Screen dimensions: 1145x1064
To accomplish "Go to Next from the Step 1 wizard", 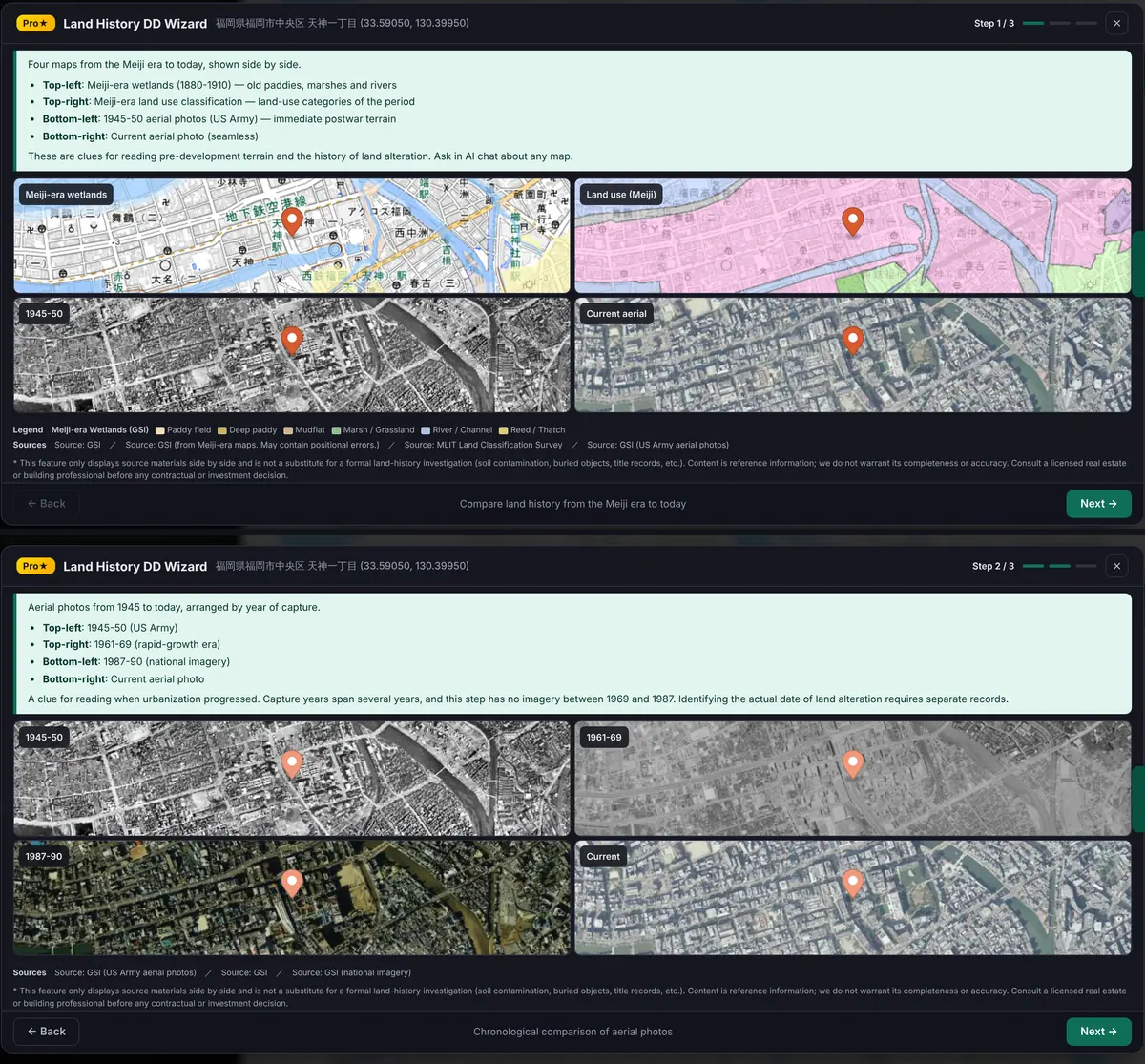I will point(1098,504).
